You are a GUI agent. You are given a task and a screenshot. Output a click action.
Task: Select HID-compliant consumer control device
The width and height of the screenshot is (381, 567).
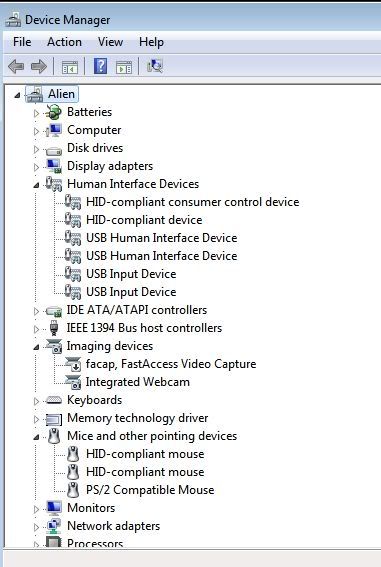[193, 202]
